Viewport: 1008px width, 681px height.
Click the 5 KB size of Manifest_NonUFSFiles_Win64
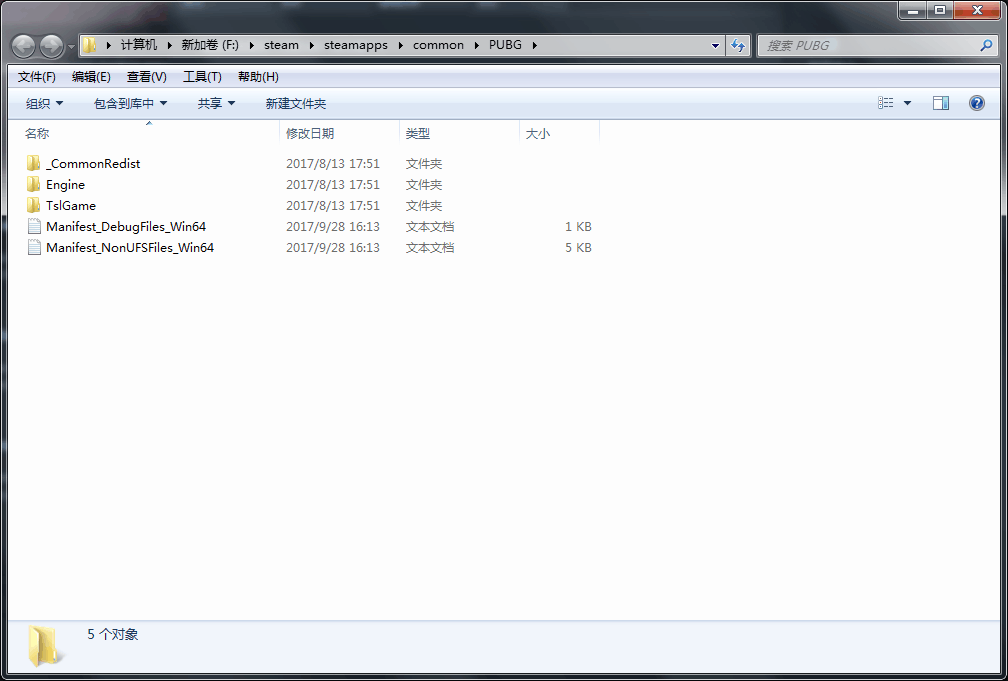(579, 248)
